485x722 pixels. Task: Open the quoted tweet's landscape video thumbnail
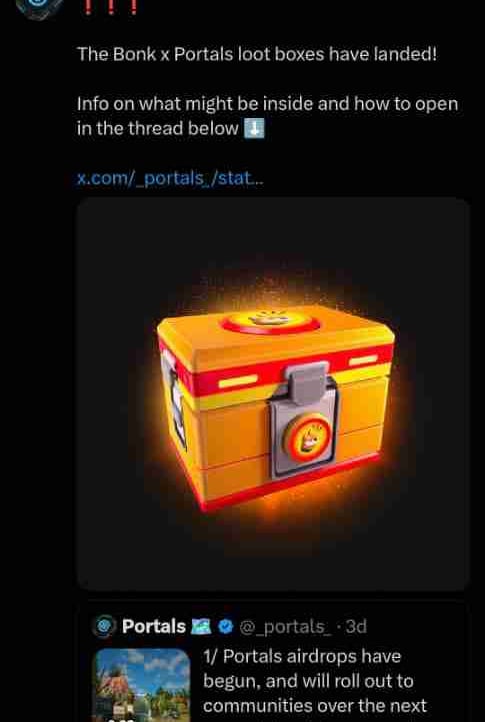point(143,685)
